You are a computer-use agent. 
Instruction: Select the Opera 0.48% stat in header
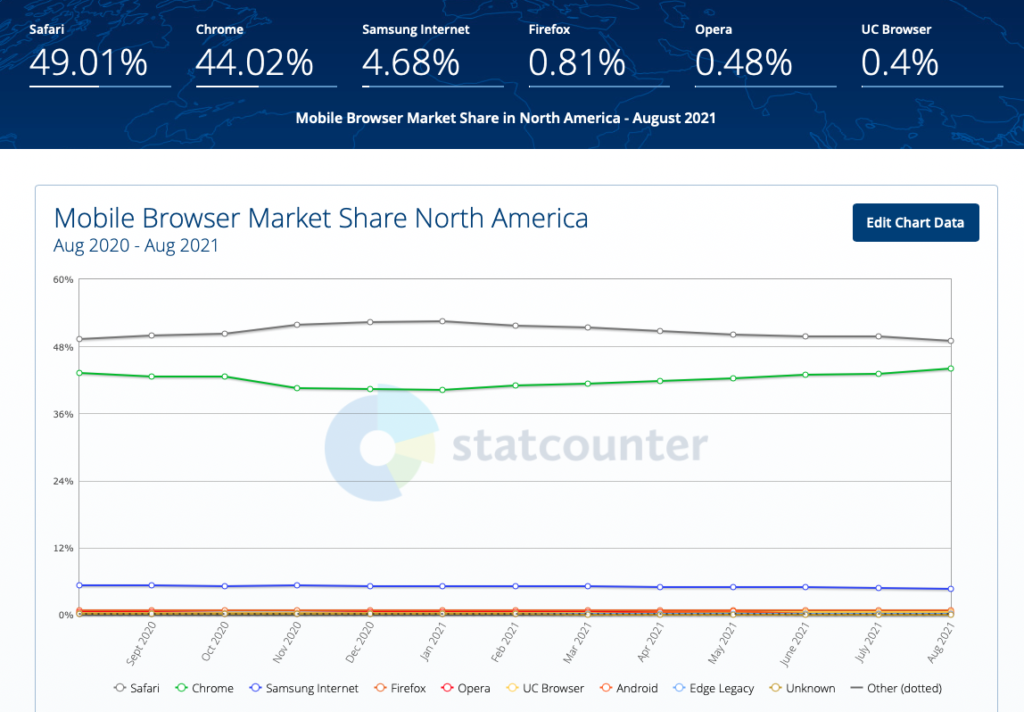[766, 55]
